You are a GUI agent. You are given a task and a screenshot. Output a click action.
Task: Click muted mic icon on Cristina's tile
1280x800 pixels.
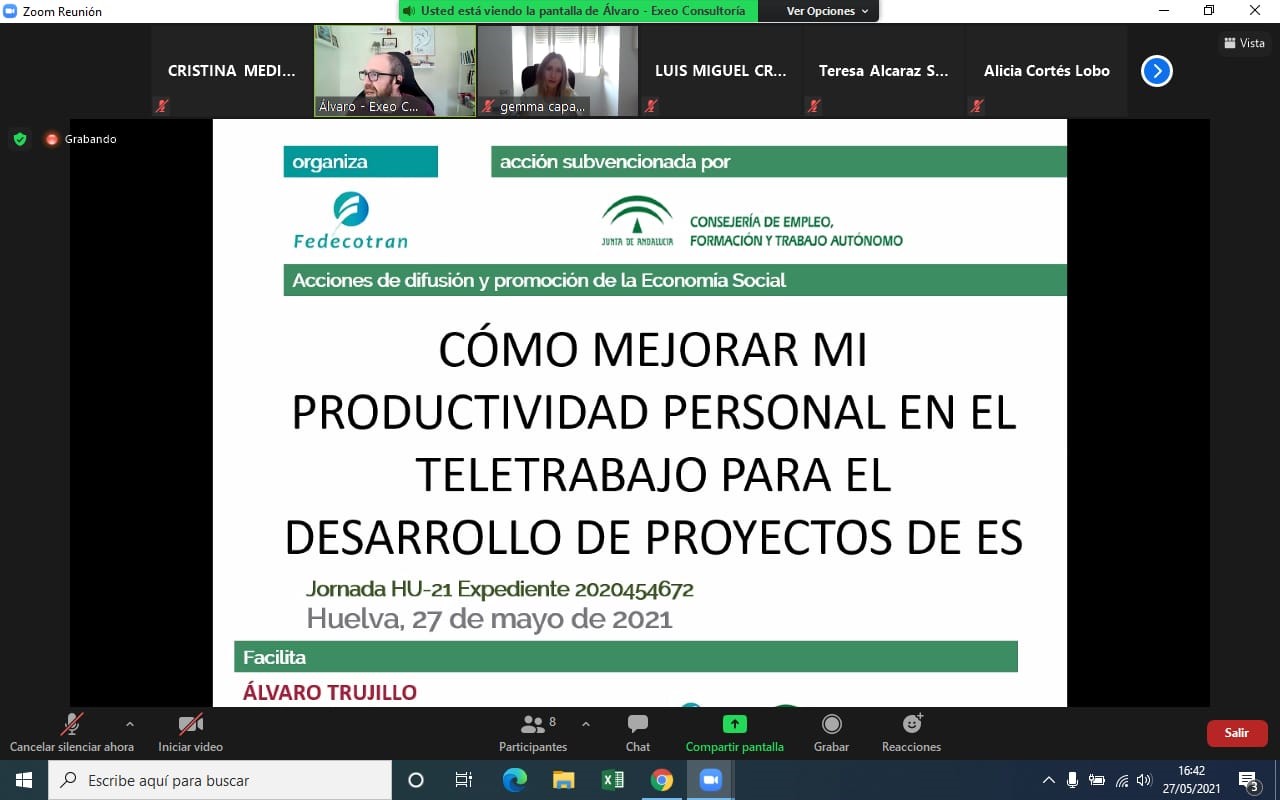pyautogui.click(x=161, y=106)
